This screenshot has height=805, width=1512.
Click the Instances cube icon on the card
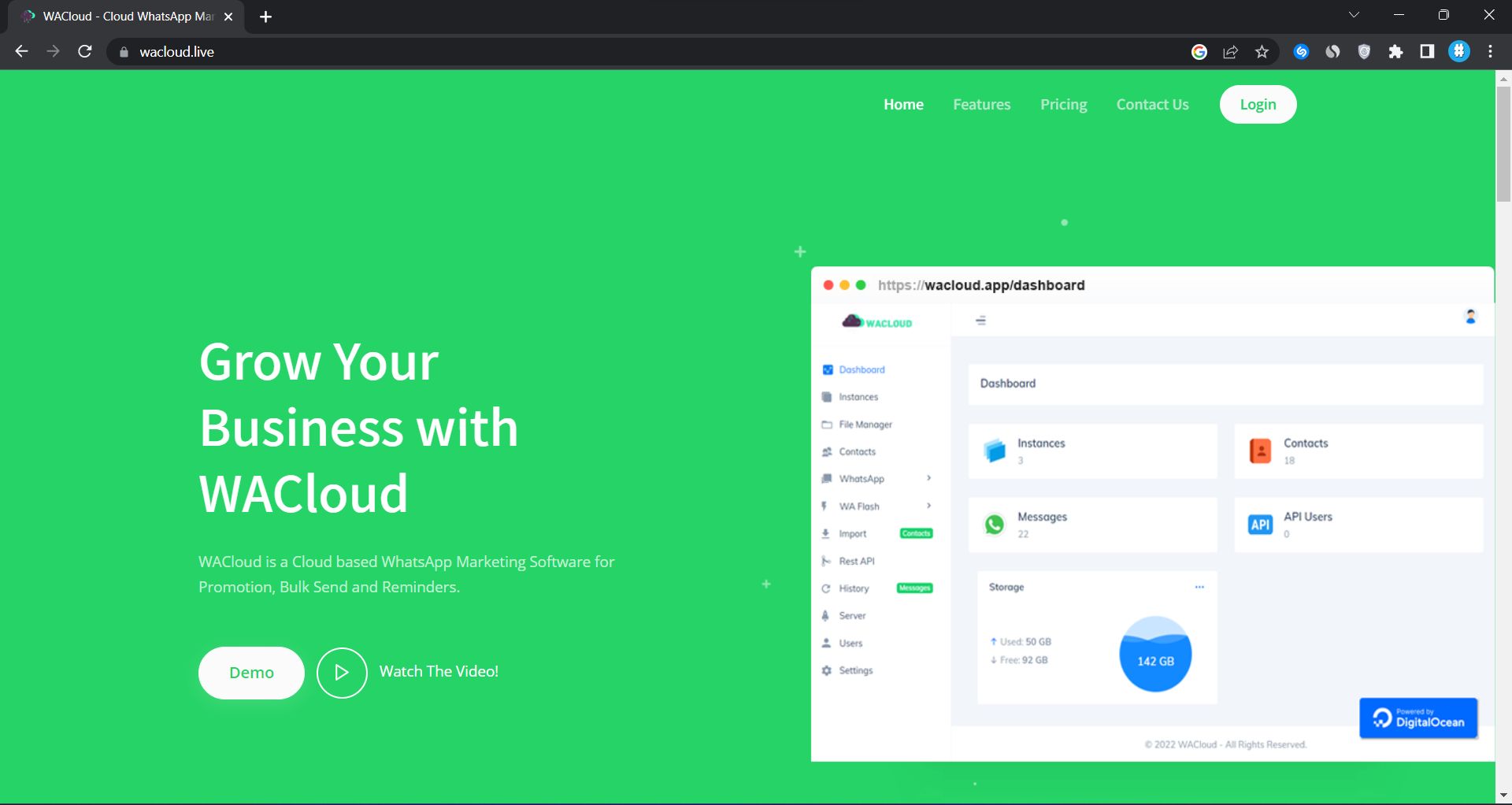point(995,451)
